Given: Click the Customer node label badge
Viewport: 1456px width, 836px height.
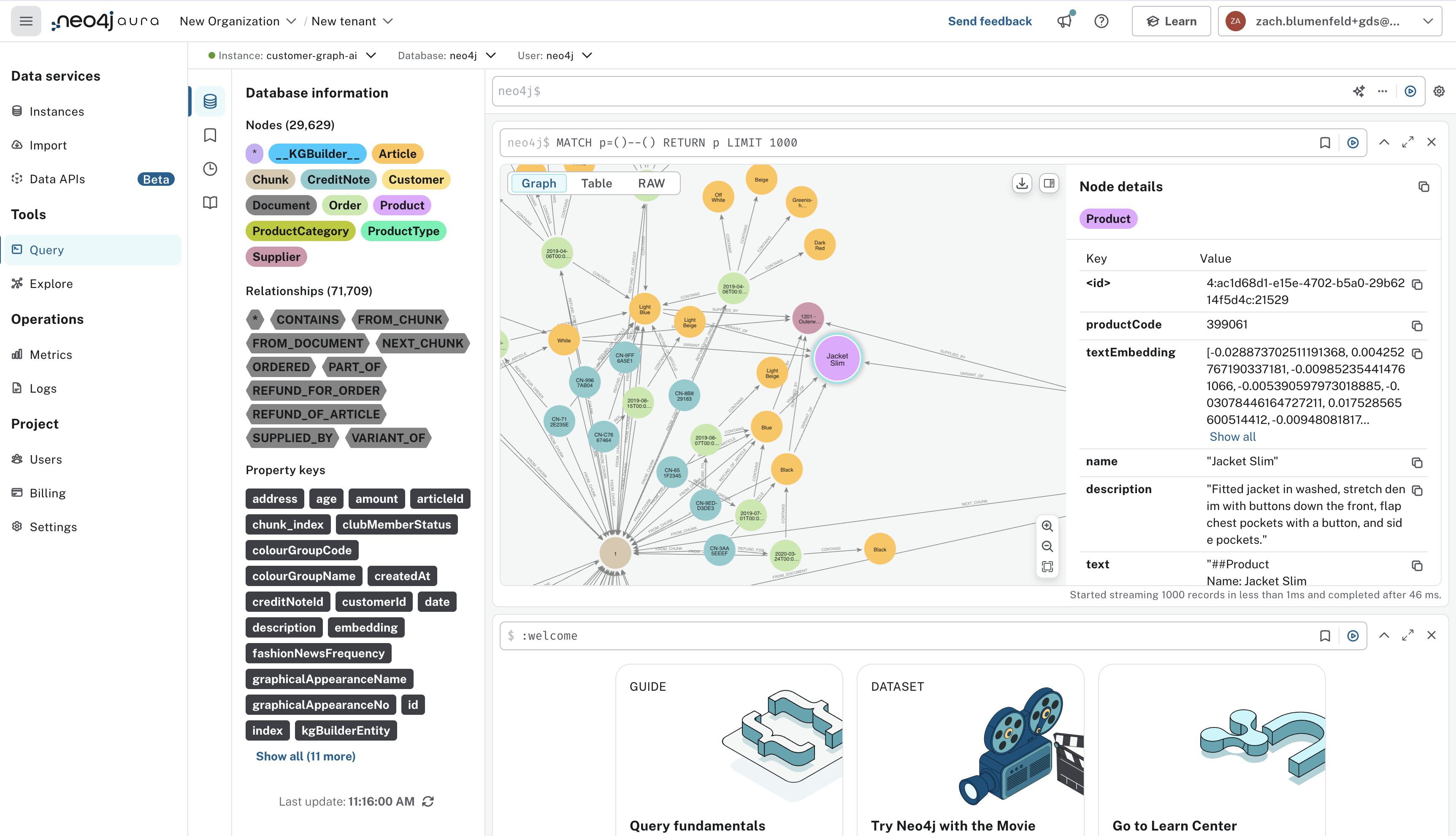Looking at the screenshot, I should (x=416, y=179).
